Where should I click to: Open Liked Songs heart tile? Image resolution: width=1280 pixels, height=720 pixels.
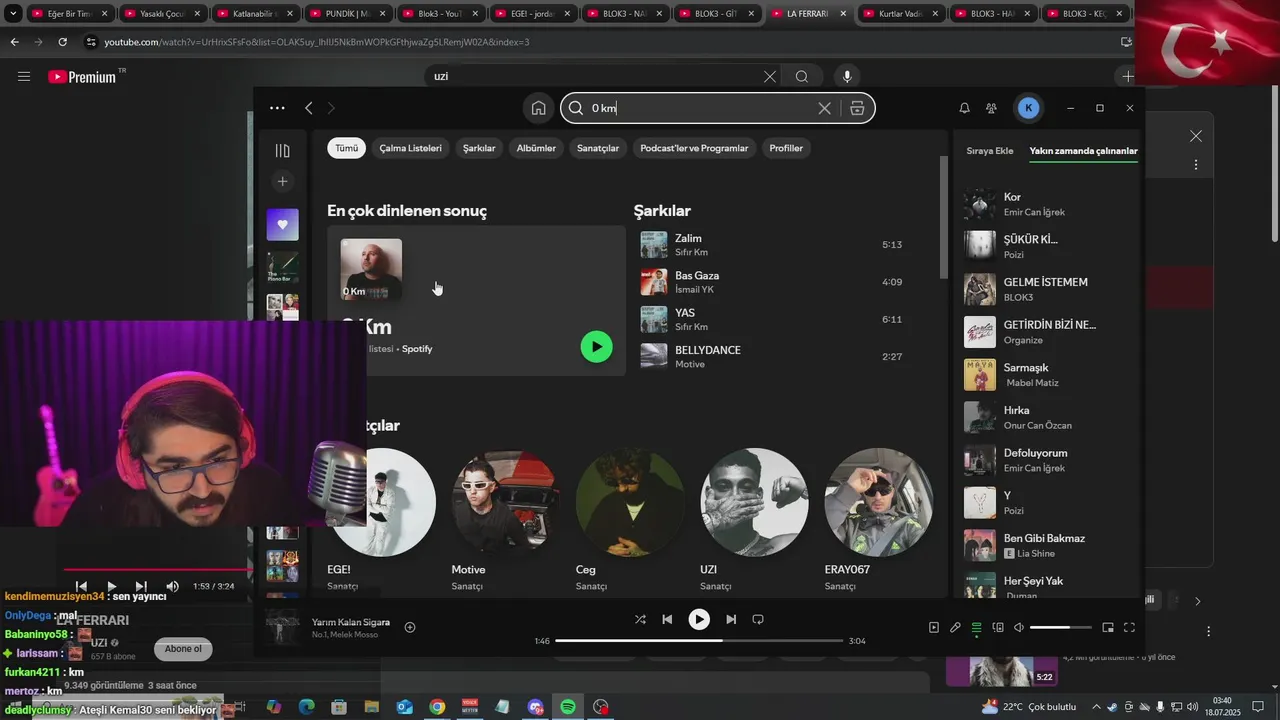[282, 224]
